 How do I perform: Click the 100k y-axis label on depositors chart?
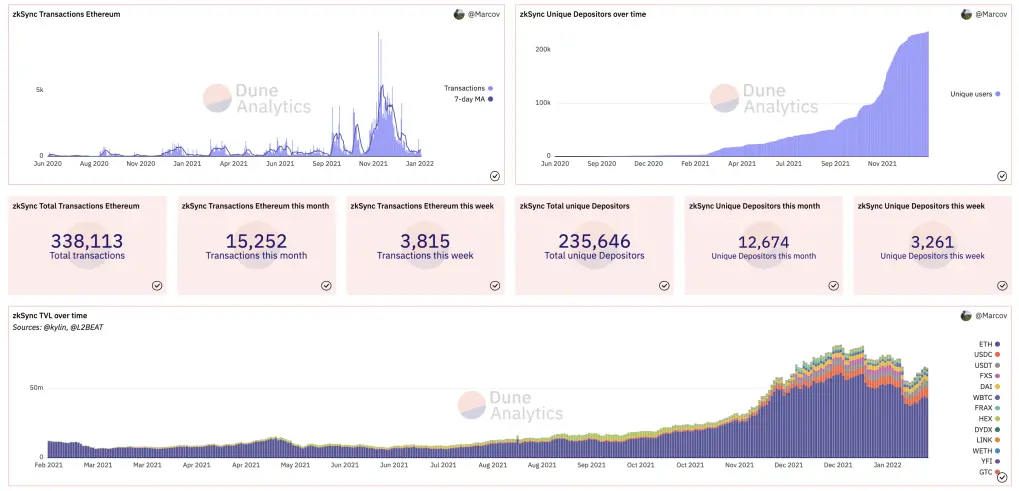(543, 103)
